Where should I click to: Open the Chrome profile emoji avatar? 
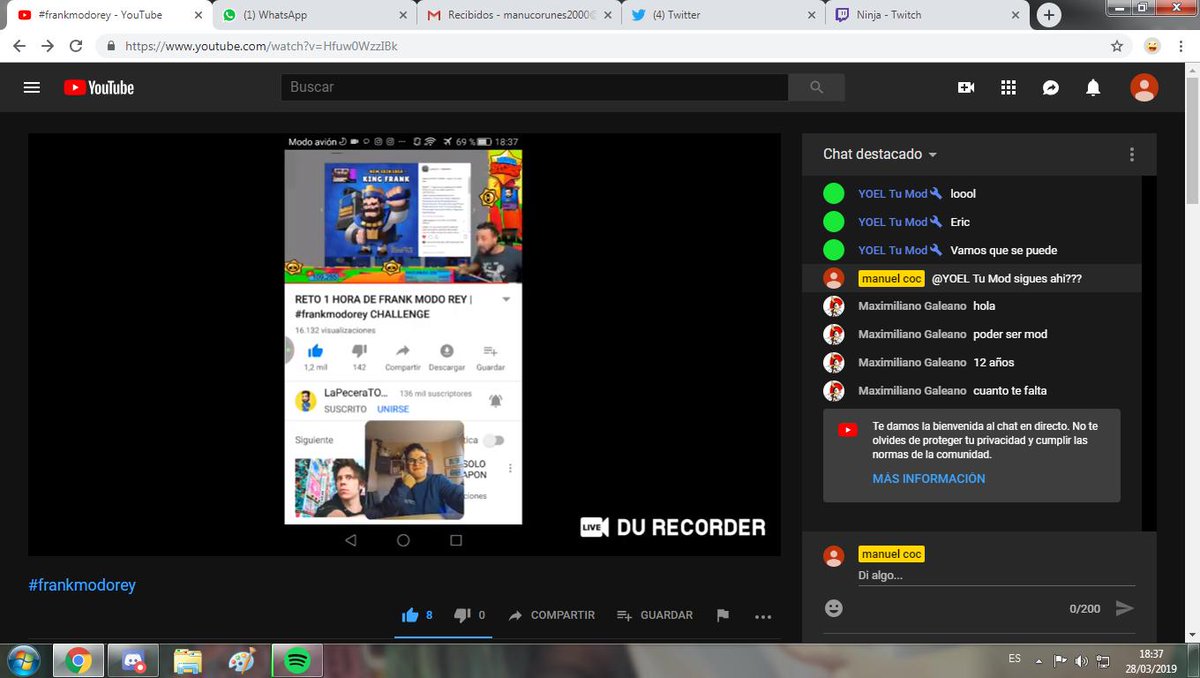point(1152,46)
